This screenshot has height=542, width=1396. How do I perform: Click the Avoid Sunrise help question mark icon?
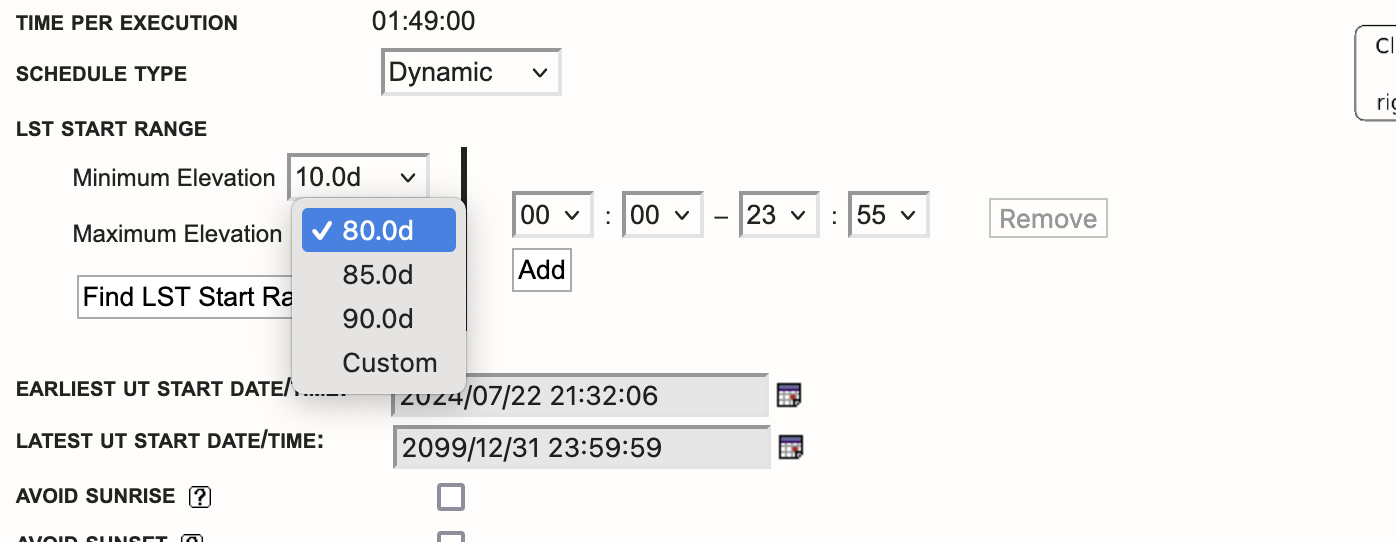(x=200, y=496)
